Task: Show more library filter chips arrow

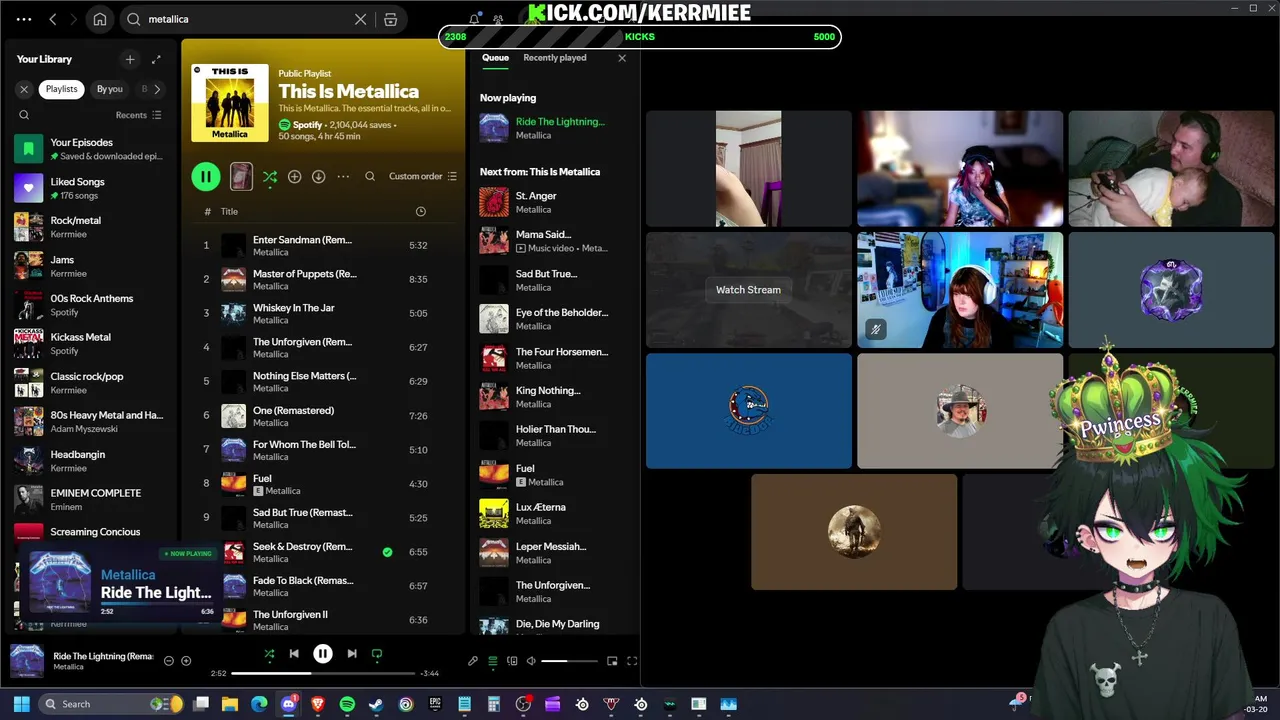Action: [157, 89]
